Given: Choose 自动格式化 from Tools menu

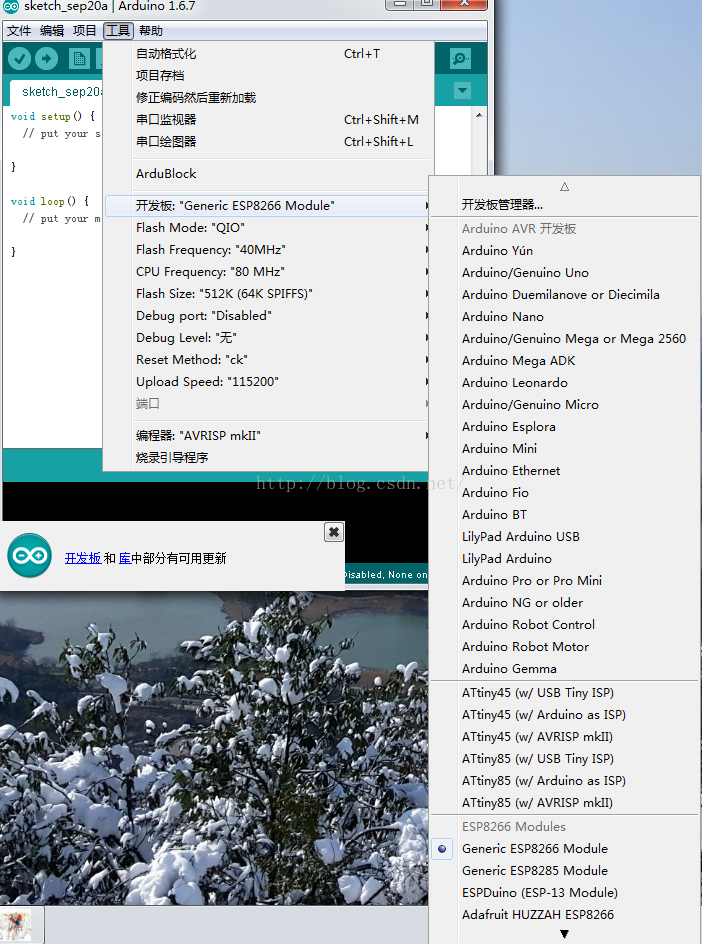Looking at the screenshot, I should pos(268,54).
